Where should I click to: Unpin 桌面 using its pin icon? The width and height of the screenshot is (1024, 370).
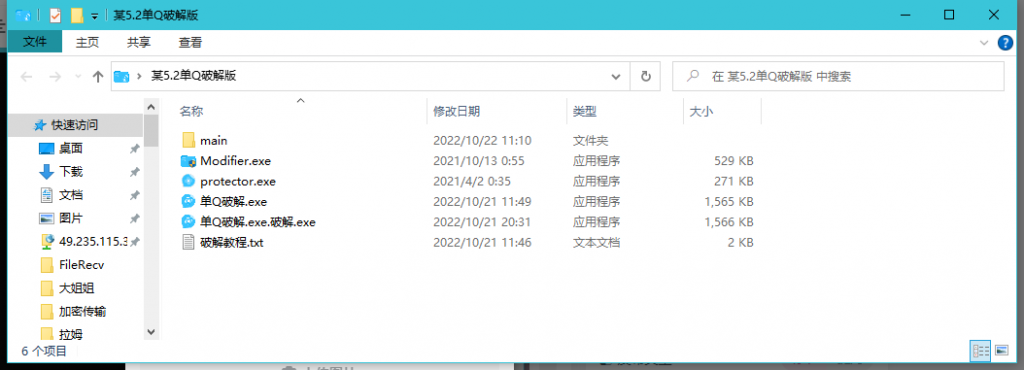click(134, 149)
